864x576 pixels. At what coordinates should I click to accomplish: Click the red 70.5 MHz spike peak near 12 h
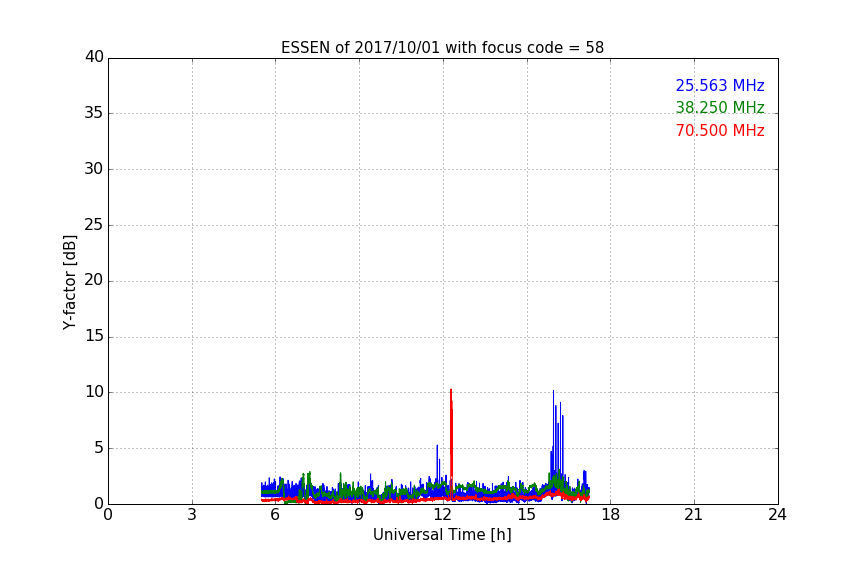451,390
